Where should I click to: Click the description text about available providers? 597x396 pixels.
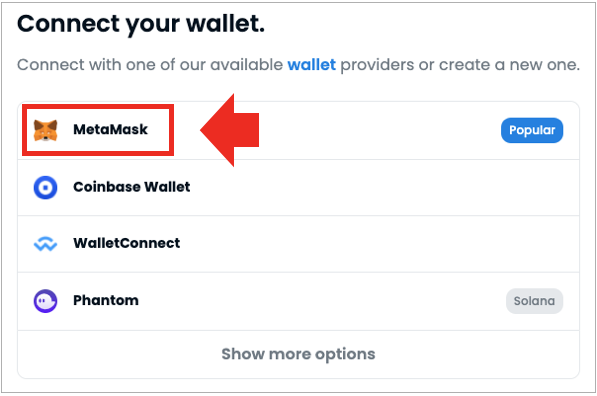(x=298, y=65)
